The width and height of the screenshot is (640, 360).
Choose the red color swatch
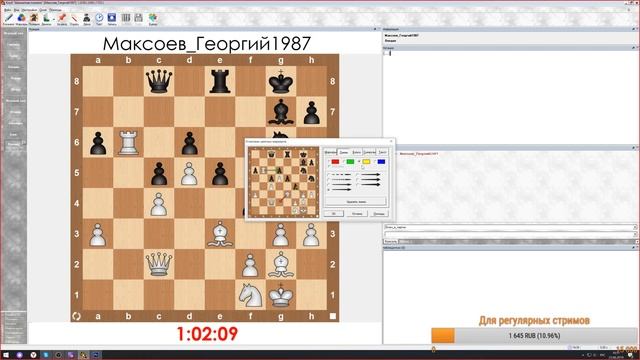pyautogui.click(x=336, y=162)
